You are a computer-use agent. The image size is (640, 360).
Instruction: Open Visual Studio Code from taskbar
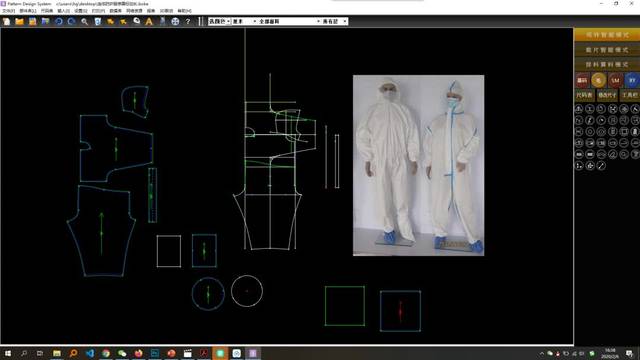[90, 353]
